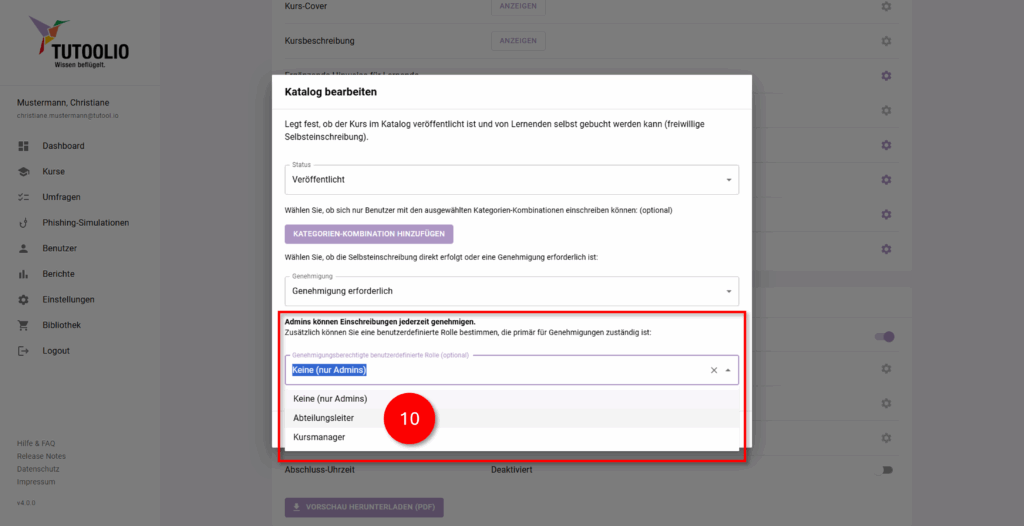Viewport: 1024px width, 526px height.
Task: Toggle the Abschluss-Uhrzeit switch
Action: (885, 469)
